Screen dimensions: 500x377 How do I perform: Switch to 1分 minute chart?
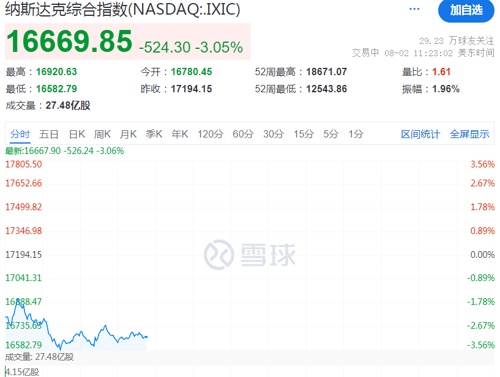pos(356,134)
